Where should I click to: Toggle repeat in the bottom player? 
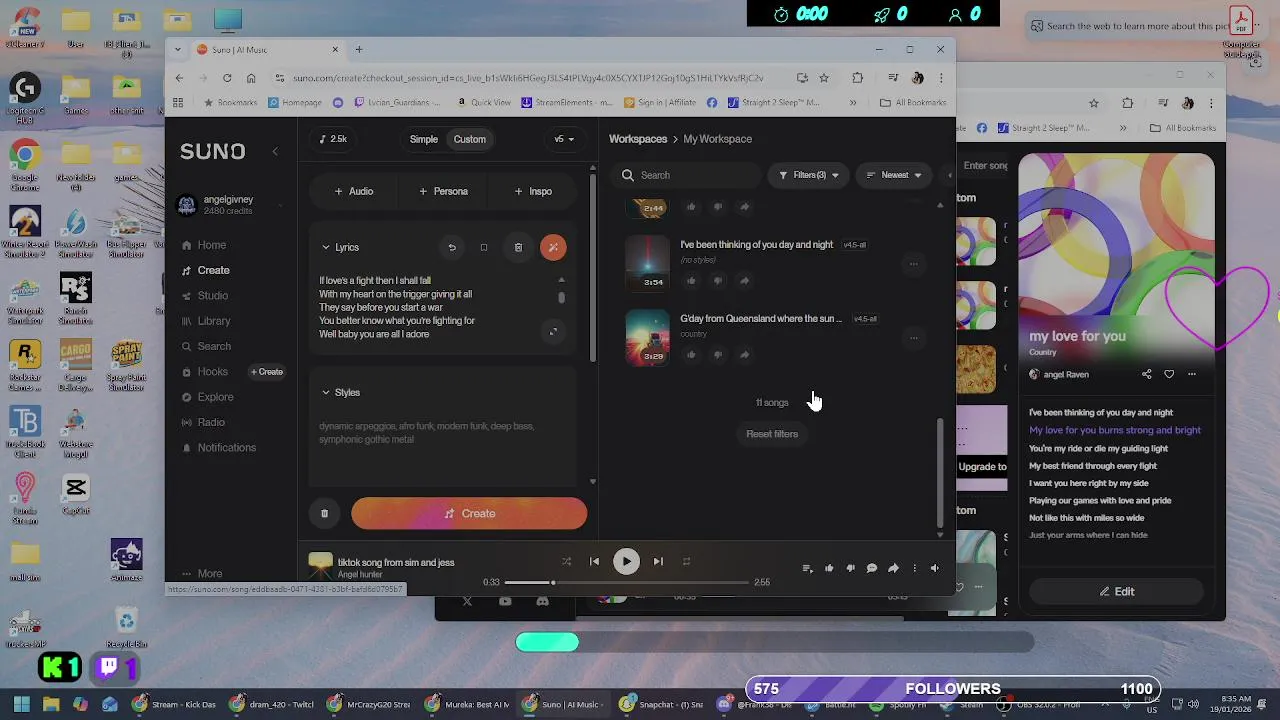pyautogui.click(x=686, y=562)
